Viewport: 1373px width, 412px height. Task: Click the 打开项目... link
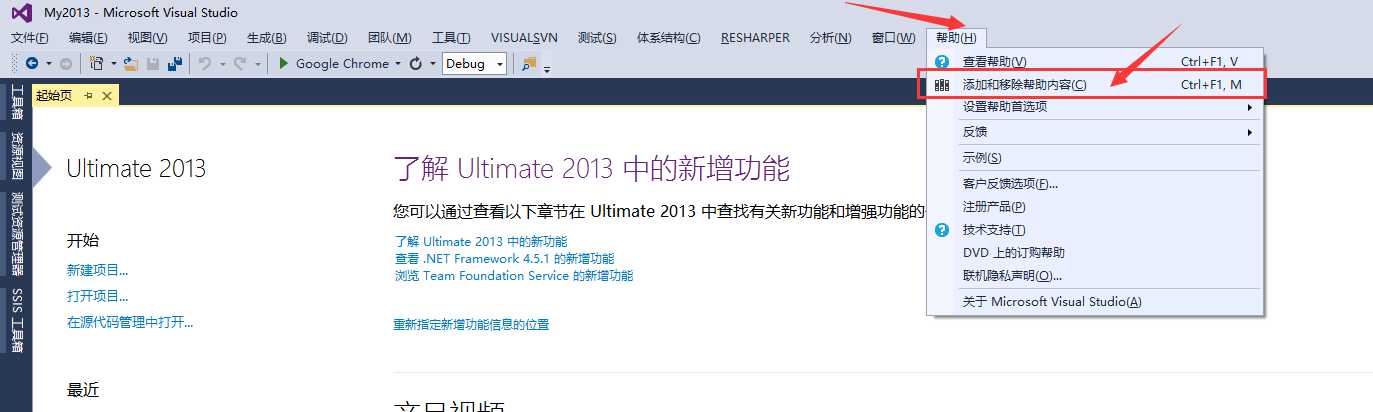click(98, 296)
